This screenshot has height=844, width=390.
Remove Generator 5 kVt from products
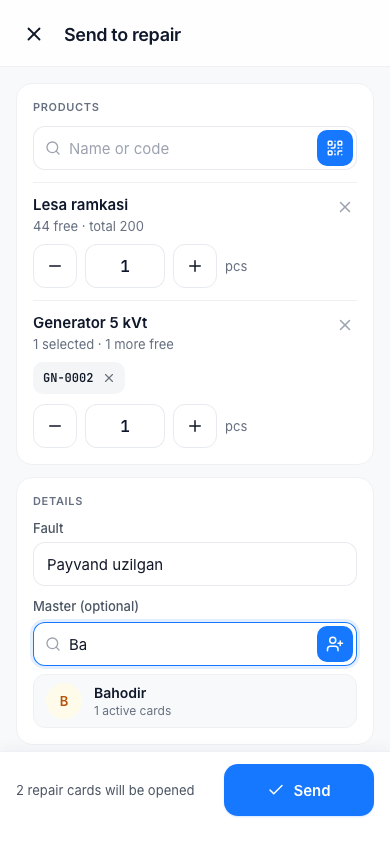tap(345, 325)
